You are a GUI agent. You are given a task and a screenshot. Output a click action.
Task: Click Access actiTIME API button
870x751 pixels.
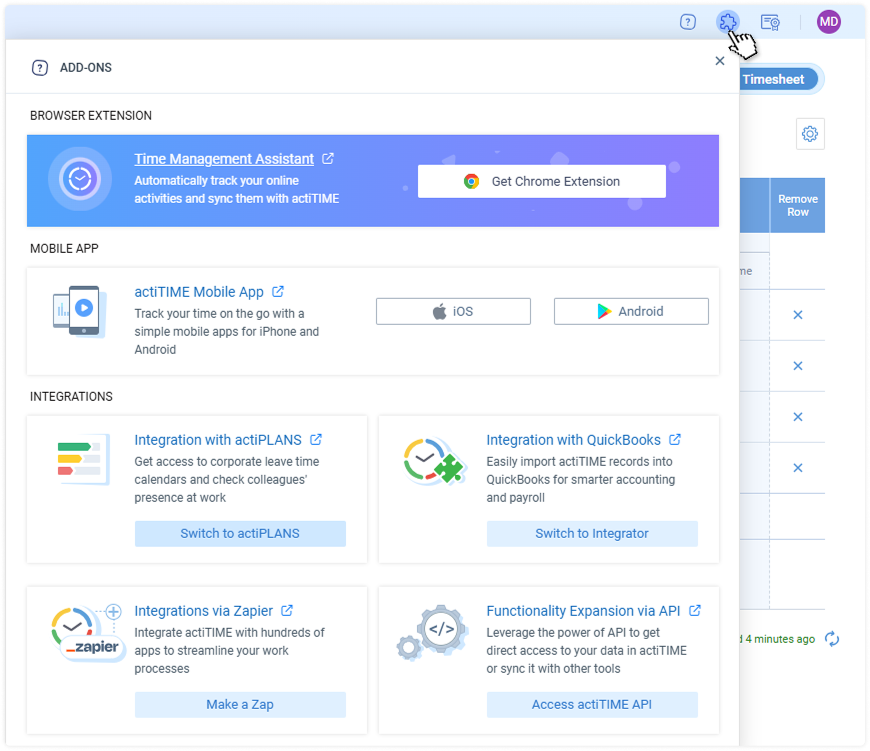pyautogui.click(x=592, y=704)
